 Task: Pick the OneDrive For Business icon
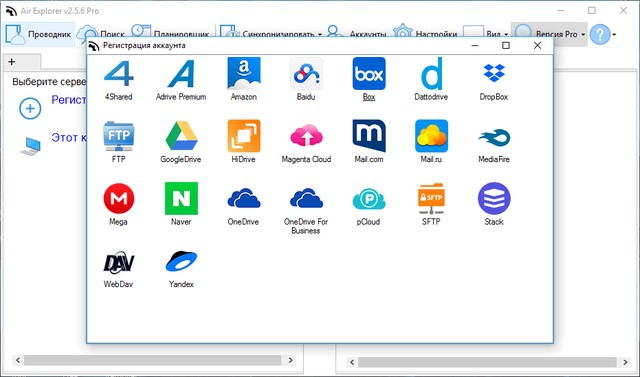[x=306, y=198]
